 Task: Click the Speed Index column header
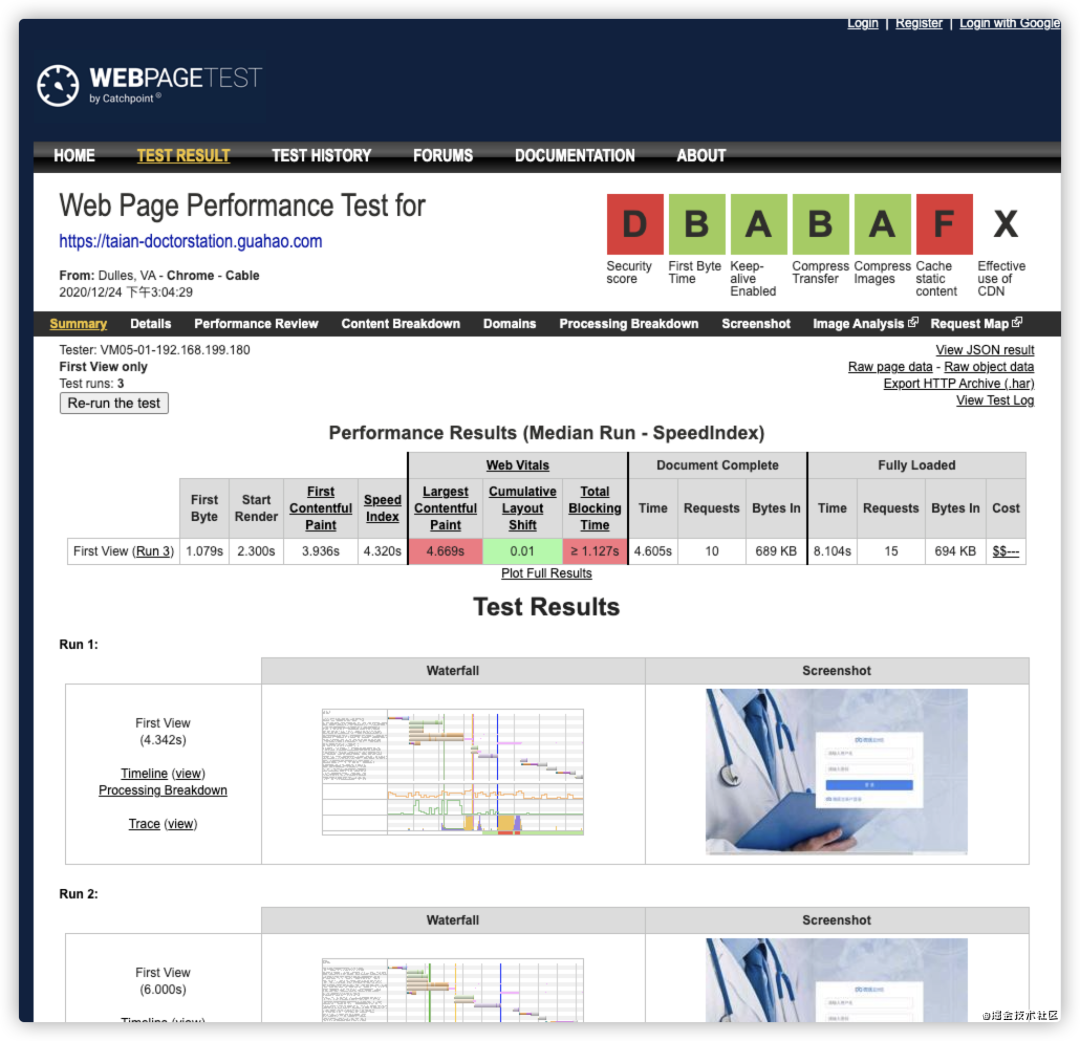382,508
